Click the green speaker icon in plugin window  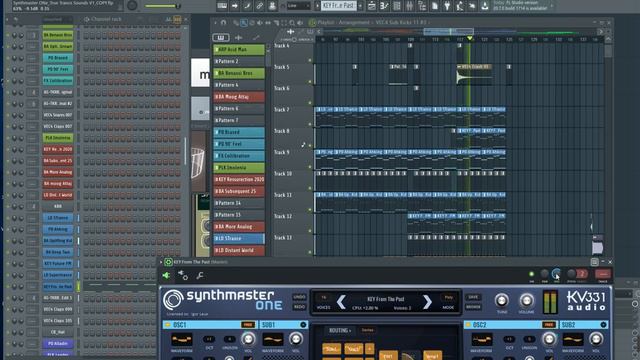[166, 276]
